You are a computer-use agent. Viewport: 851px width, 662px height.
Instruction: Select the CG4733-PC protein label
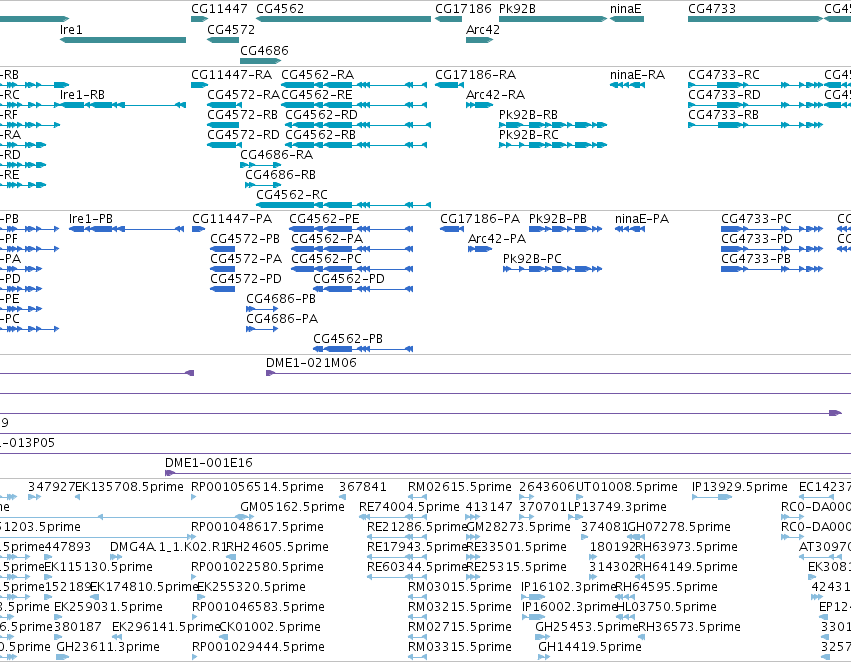(x=757, y=219)
